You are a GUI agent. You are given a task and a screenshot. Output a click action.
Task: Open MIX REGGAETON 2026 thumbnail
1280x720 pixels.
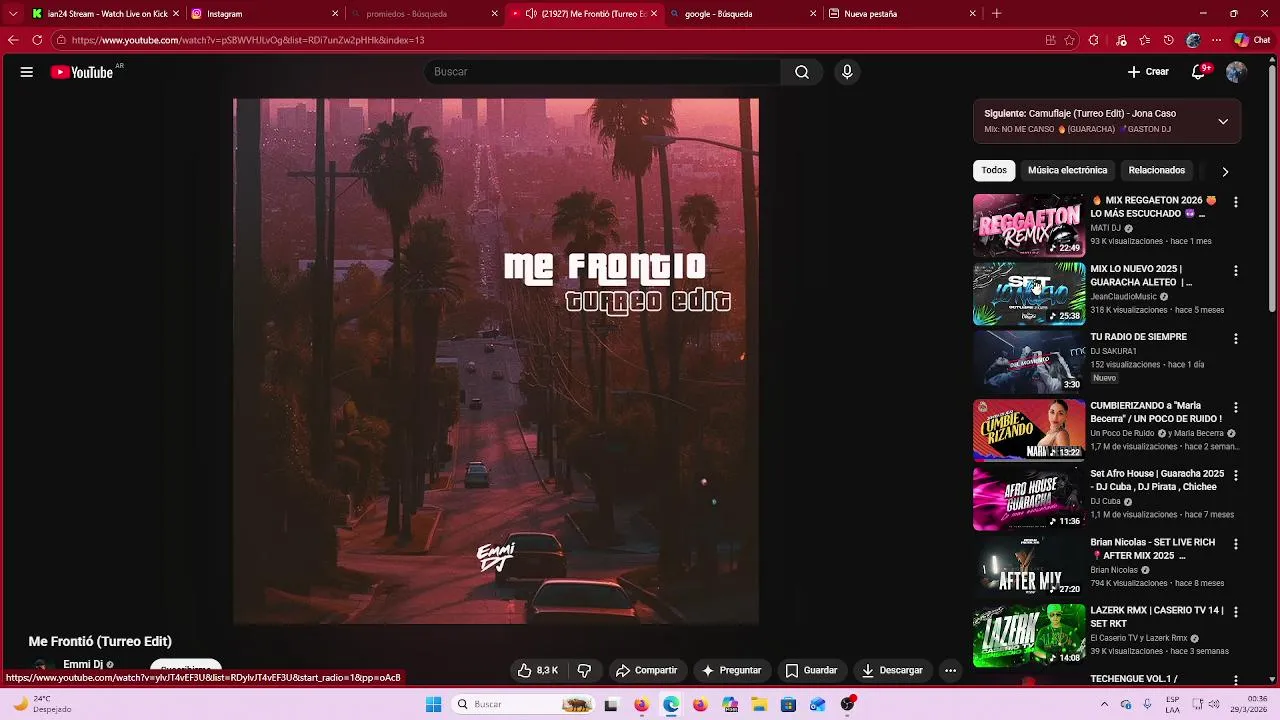tap(1029, 225)
